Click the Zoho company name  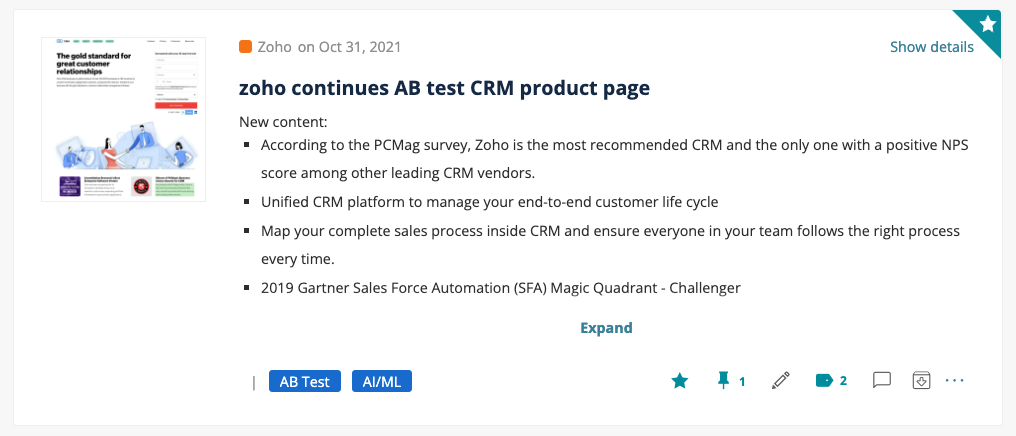pos(275,47)
